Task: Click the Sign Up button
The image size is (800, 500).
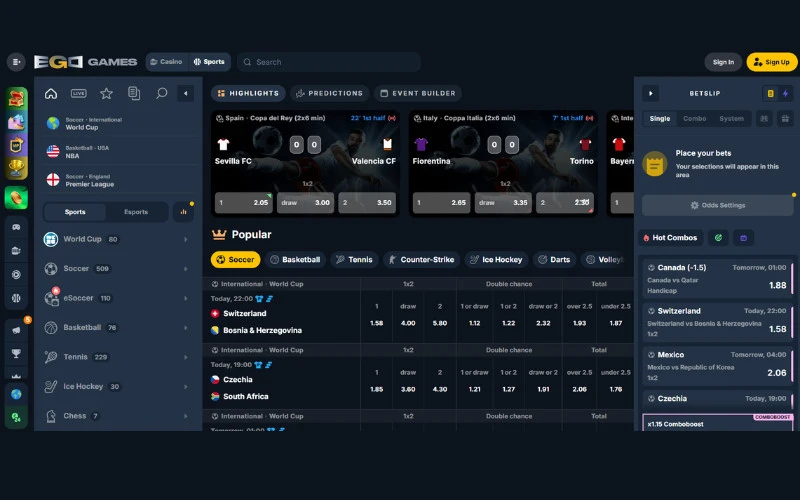Action: click(x=771, y=62)
